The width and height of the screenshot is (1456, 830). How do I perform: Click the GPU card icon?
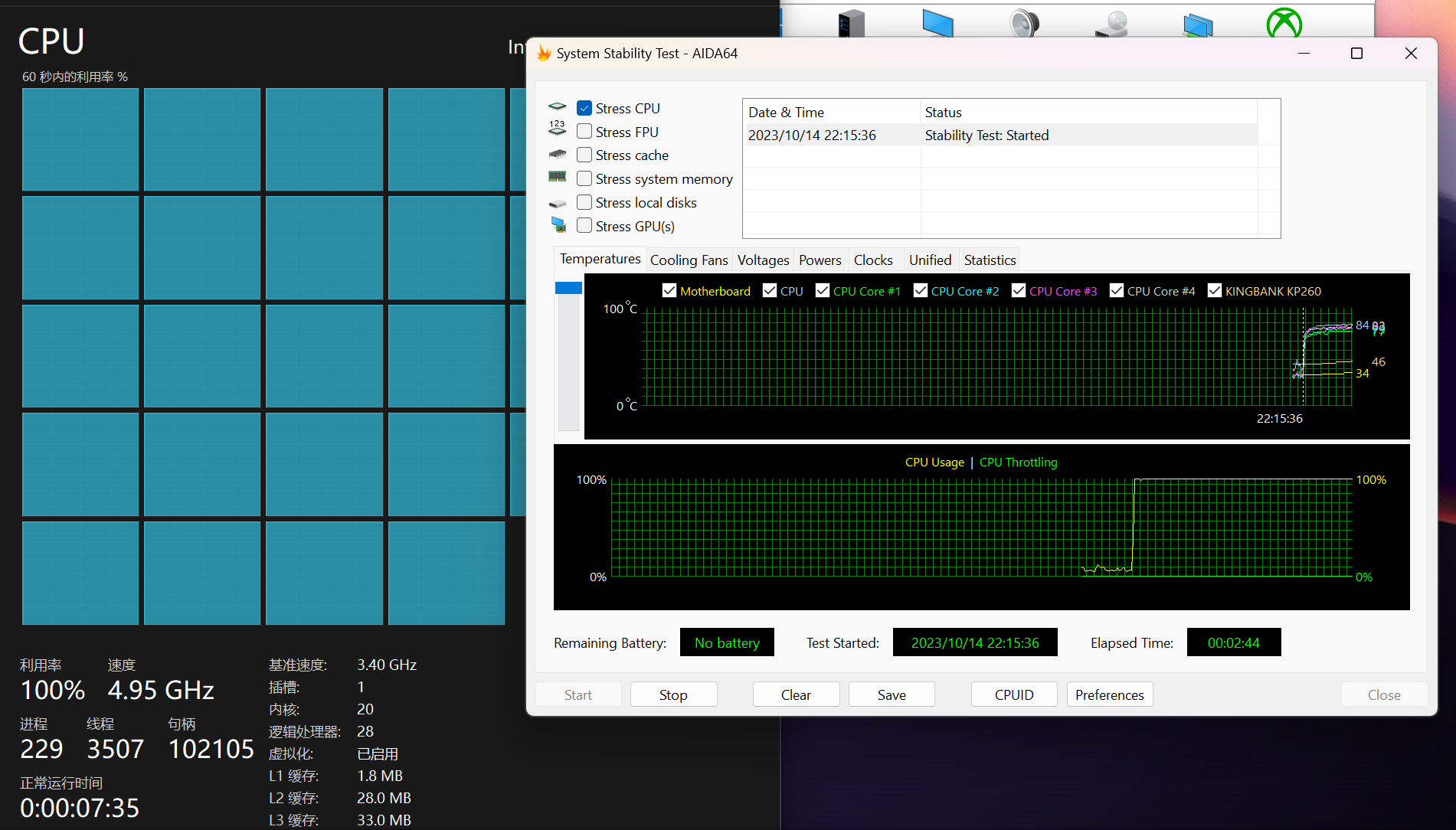558,225
